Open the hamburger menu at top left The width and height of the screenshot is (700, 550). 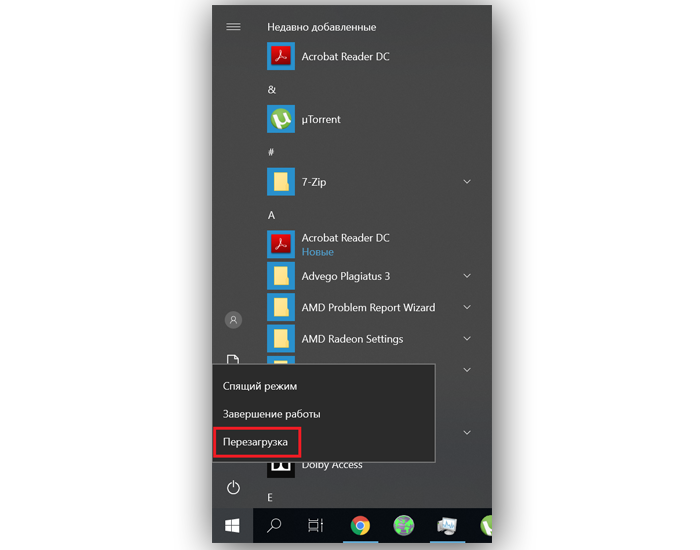point(233,27)
